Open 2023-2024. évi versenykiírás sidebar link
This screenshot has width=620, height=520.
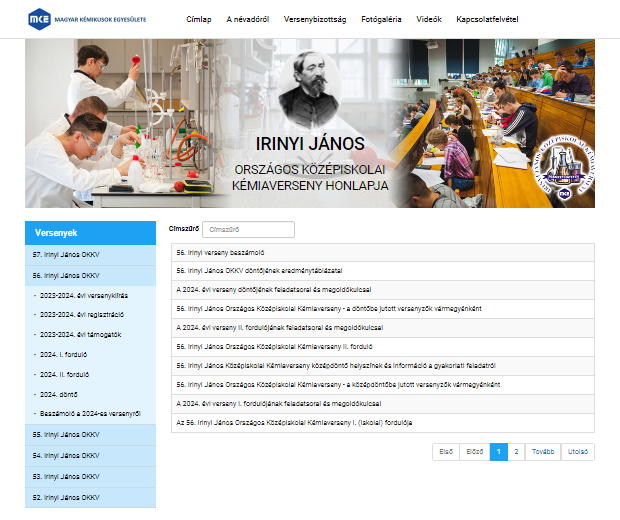click(84, 295)
